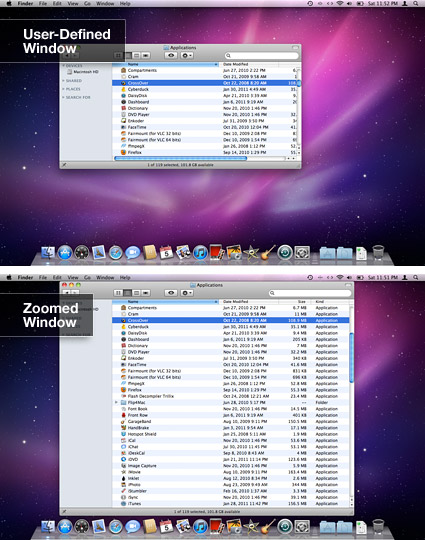Open File menu above Zoomed window

[43, 277]
